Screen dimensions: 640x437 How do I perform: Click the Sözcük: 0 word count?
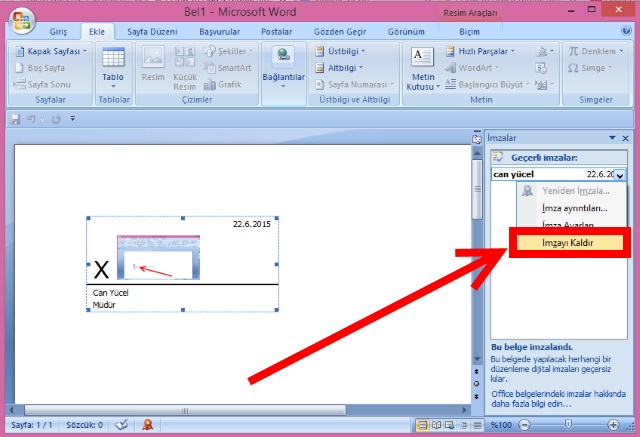point(84,425)
